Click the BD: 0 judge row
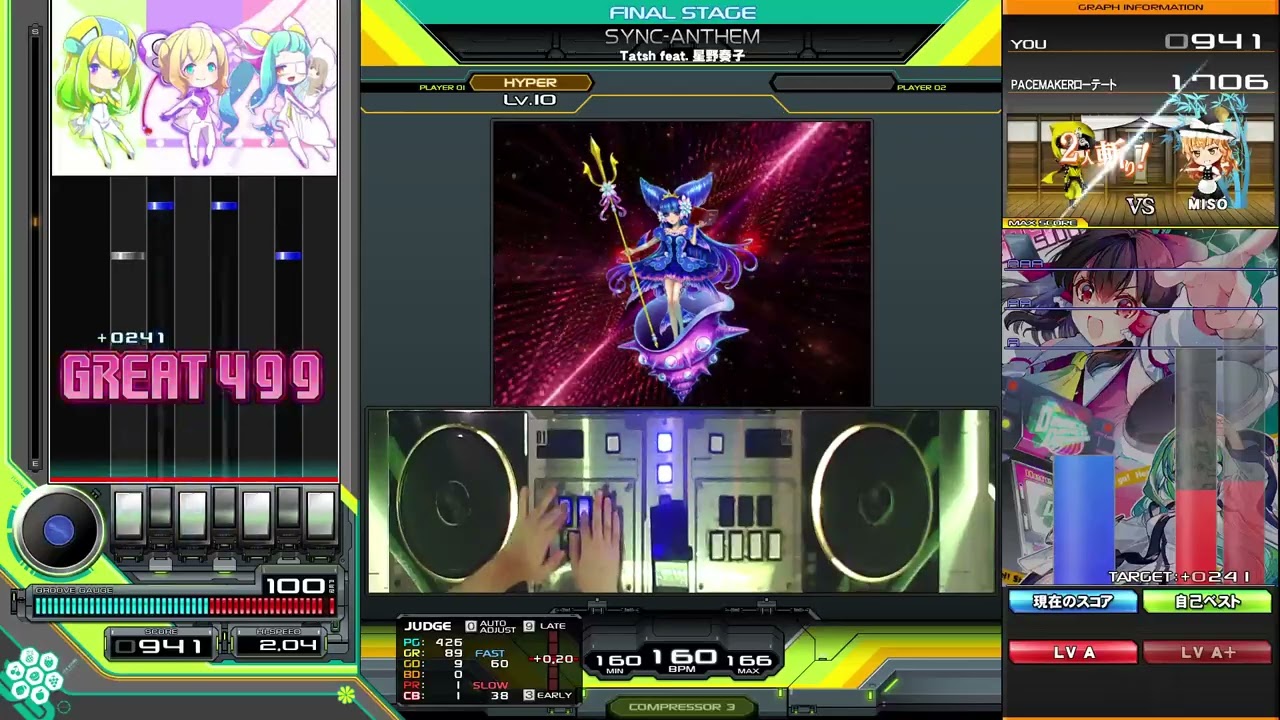The image size is (1280, 720). (x=433, y=675)
